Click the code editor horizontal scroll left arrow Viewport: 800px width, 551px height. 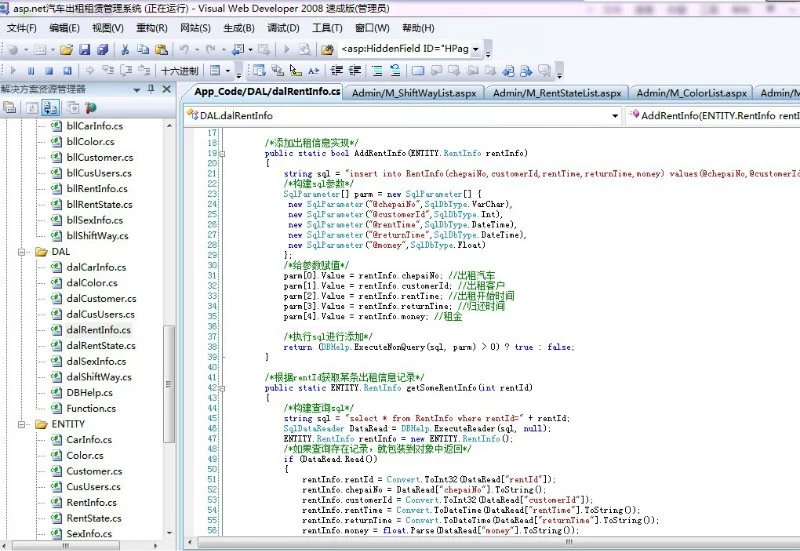coord(190,542)
